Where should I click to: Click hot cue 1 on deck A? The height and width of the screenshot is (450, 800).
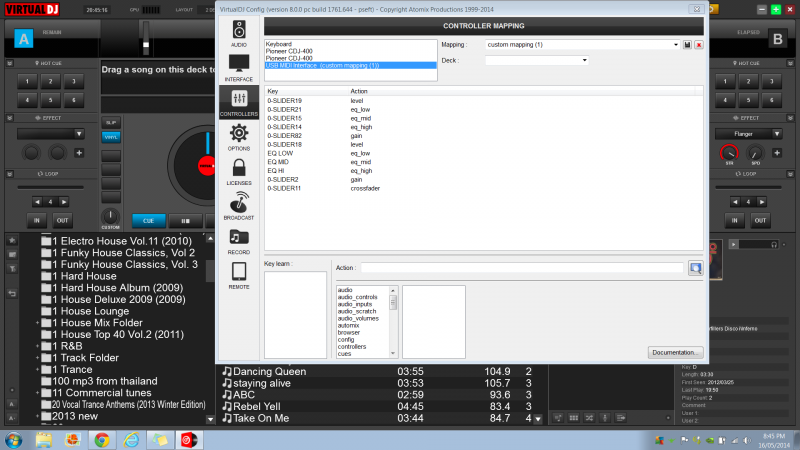click(28, 81)
